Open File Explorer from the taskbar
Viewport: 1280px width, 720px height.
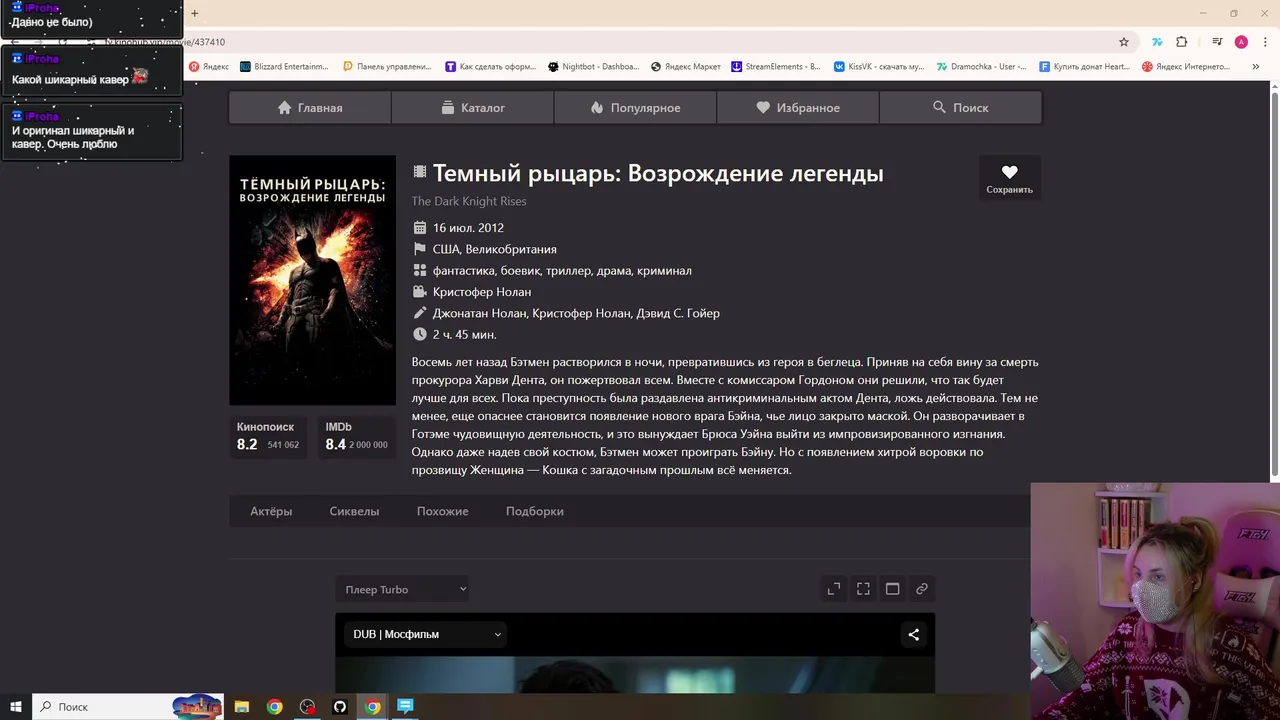pyautogui.click(x=242, y=706)
